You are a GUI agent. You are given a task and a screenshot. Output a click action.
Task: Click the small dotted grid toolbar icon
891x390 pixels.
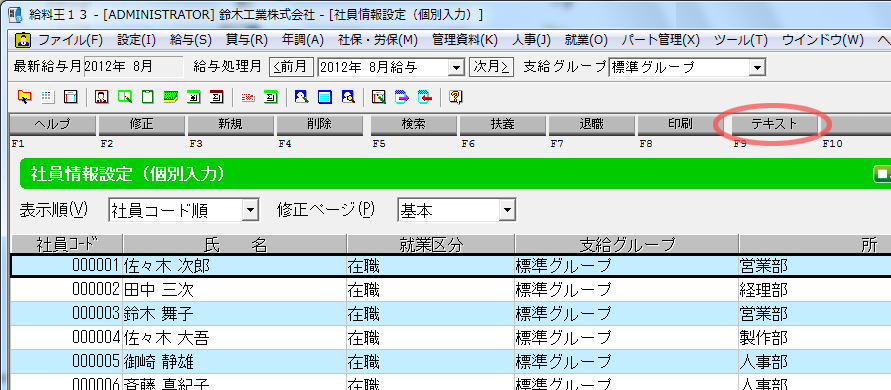click(x=48, y=97)
